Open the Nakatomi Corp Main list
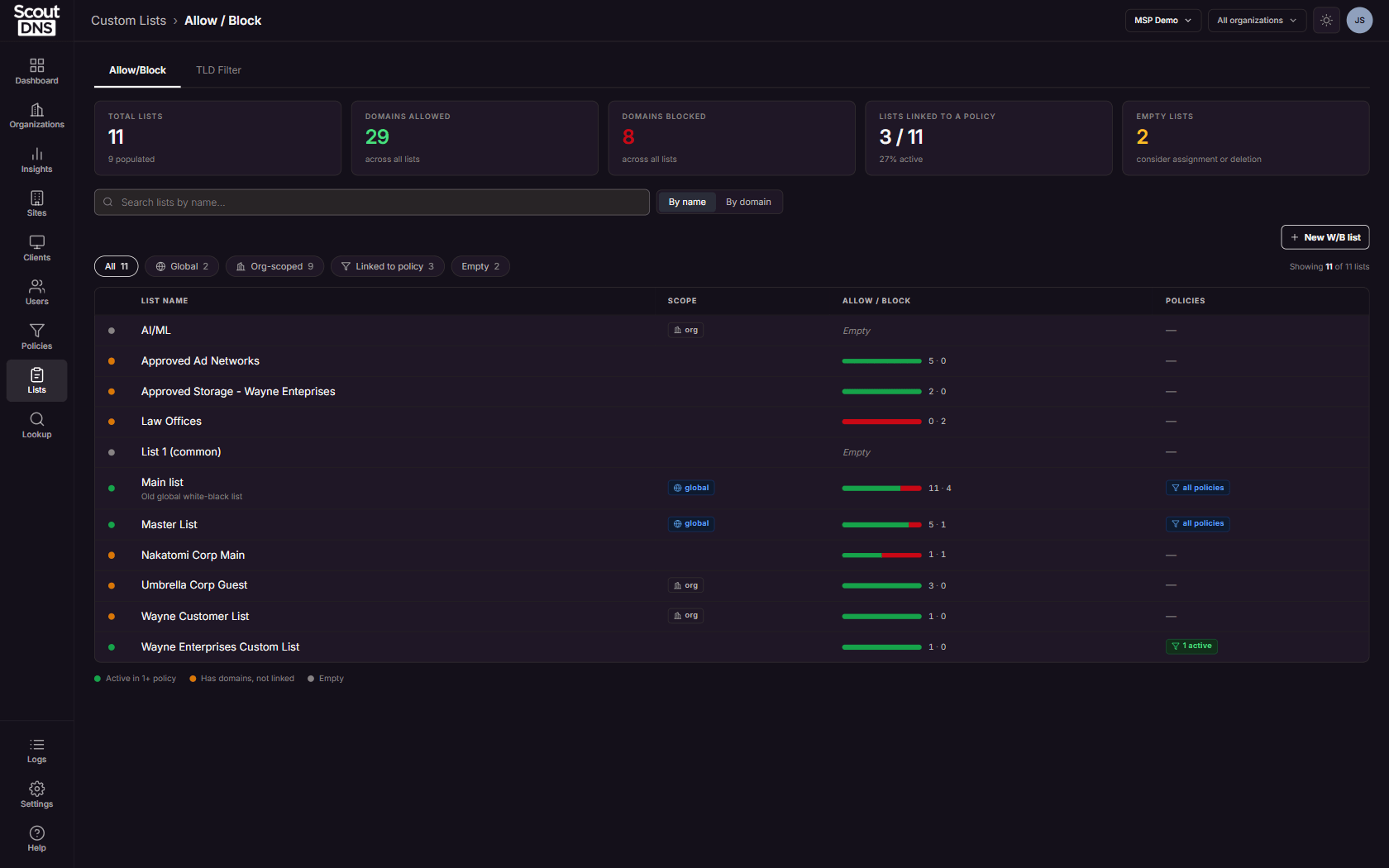 pyautogui.click(x=193, y=556)
